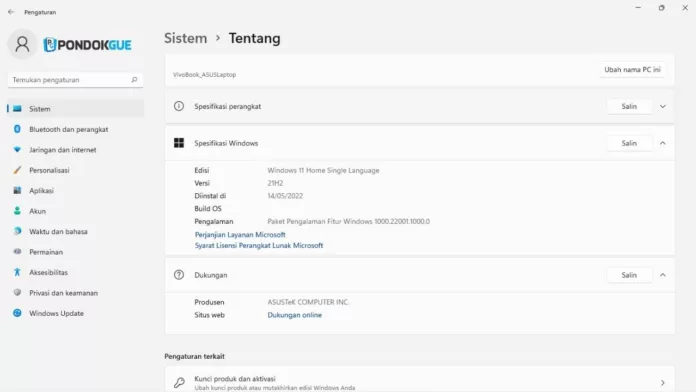Click the Akun person icon

17,211
